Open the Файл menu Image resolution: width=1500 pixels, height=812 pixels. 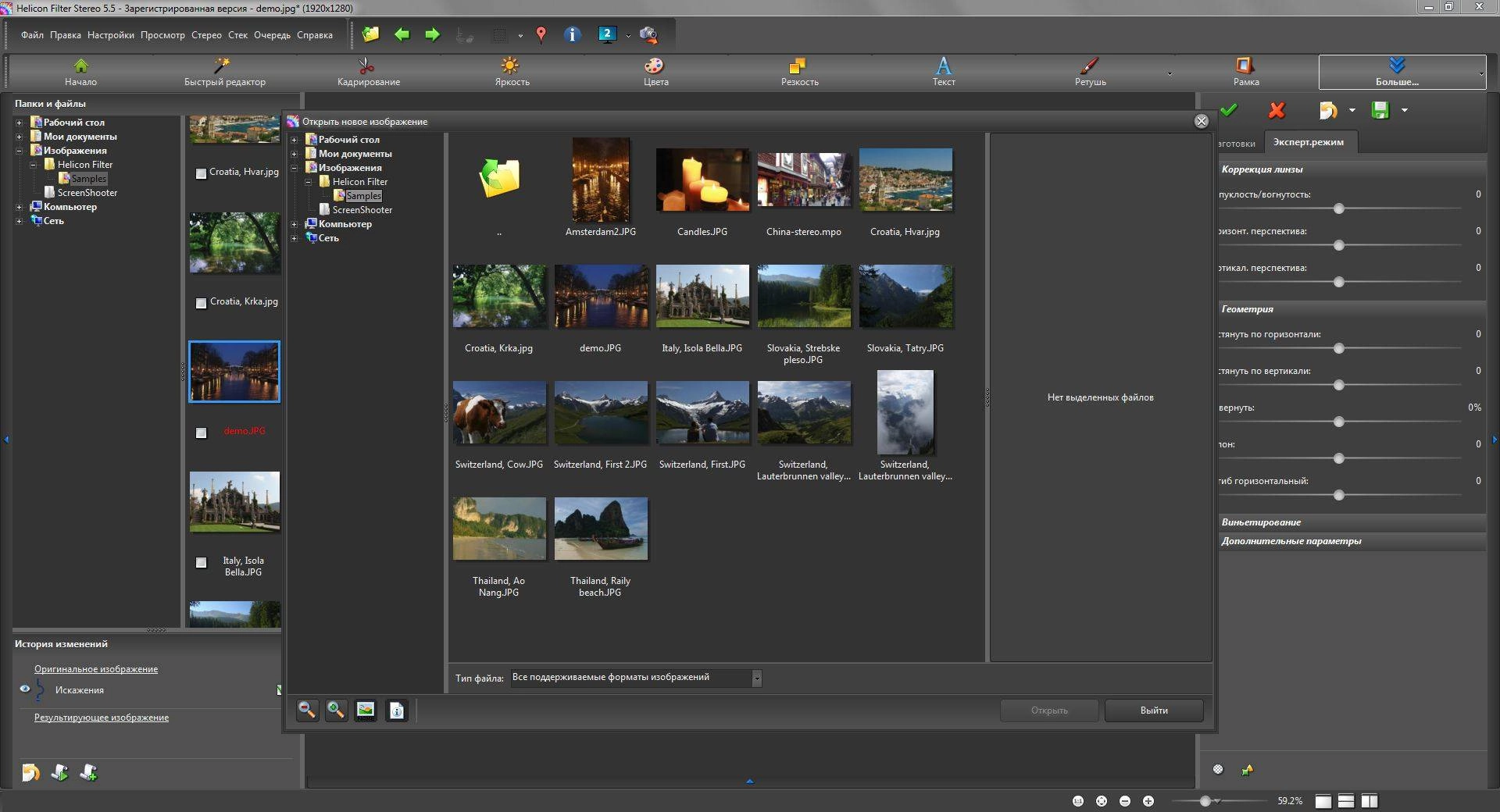click(32, 35)
